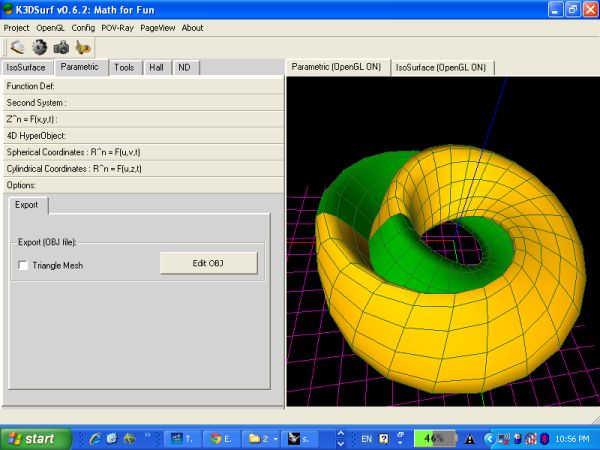The height and width of the screenshot is (450, 600).
Task: Open the Start menu
Action: point(36,439)
